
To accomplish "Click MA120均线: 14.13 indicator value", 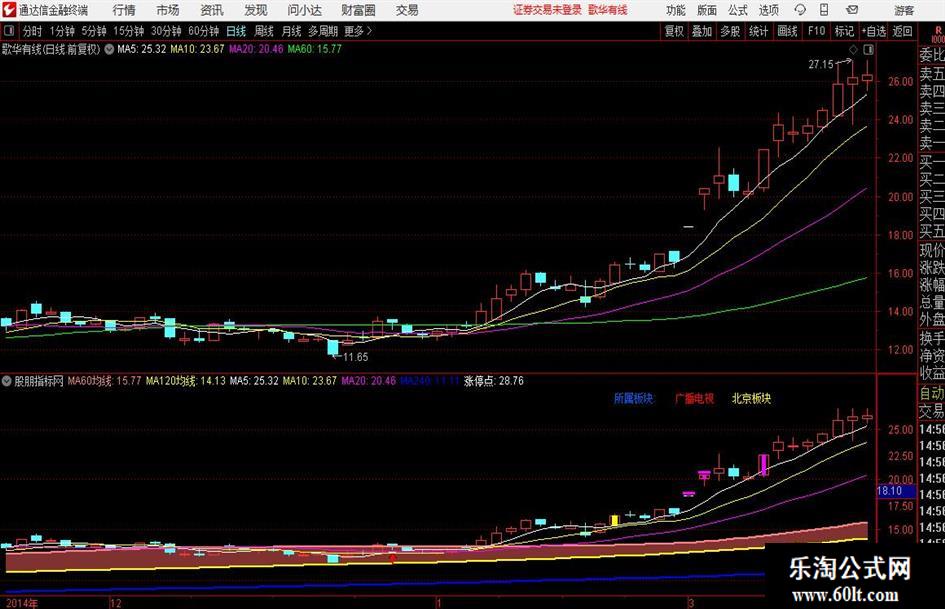I will 186,381.
